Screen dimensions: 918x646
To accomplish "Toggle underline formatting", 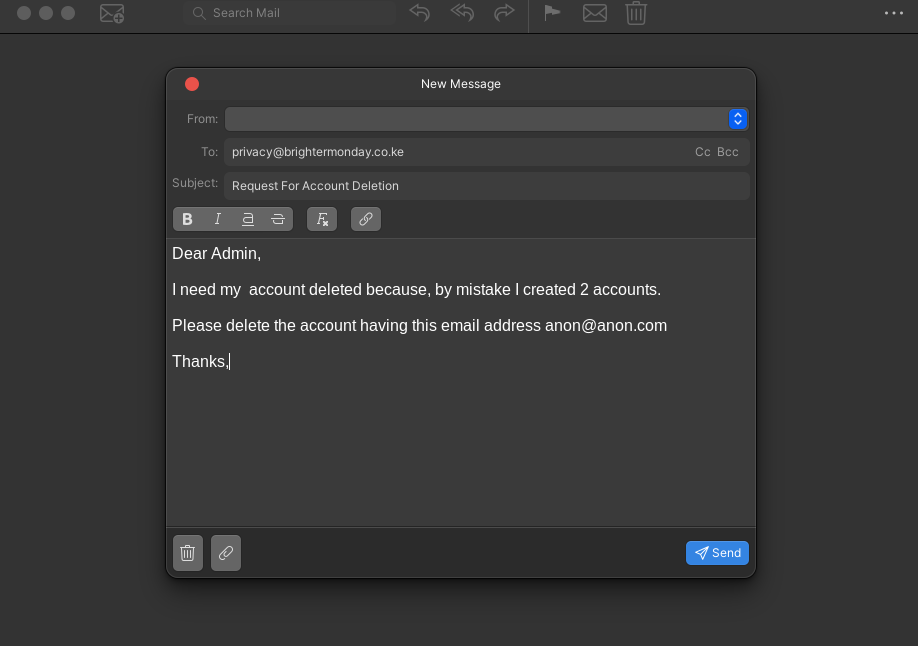I will coord(248,219).
